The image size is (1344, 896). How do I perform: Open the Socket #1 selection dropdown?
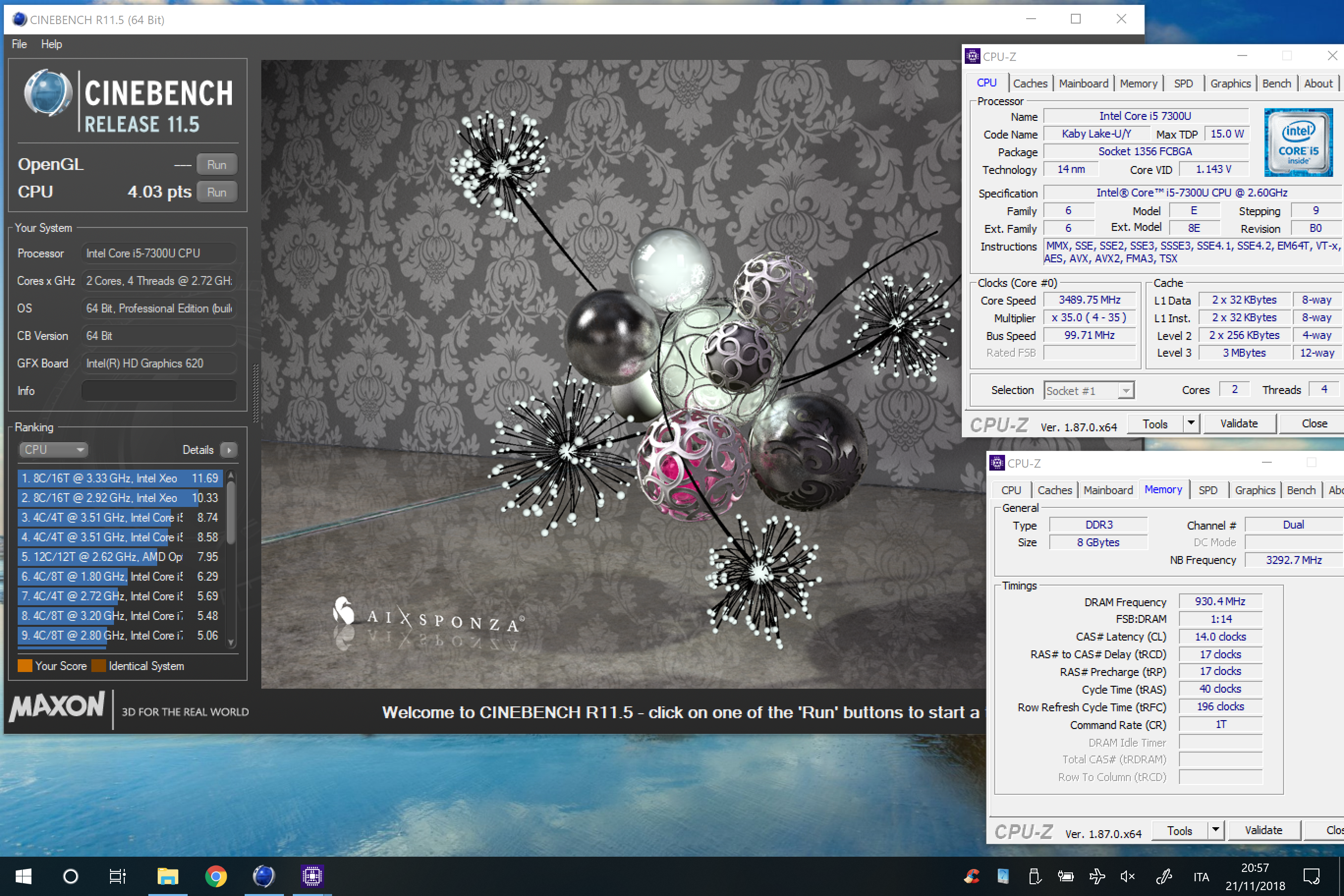point(1089,391)
